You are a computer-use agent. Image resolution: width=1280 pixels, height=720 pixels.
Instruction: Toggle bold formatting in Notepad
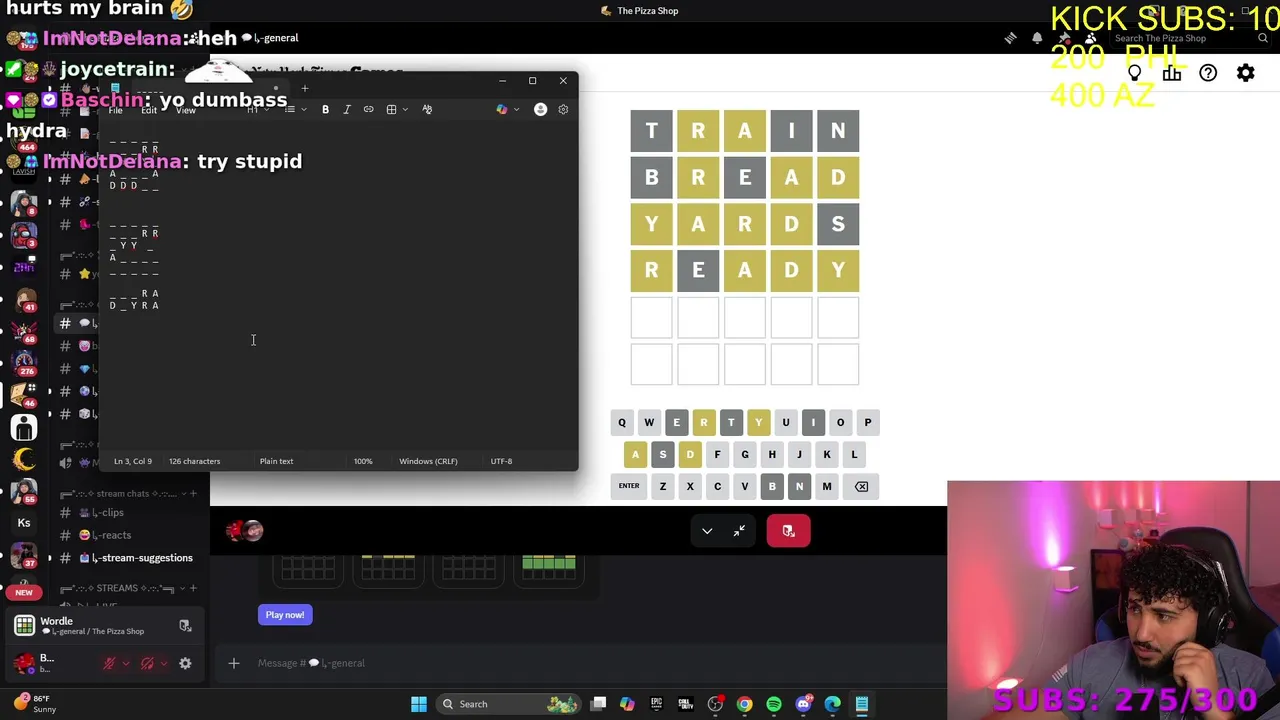click(325, 109)
